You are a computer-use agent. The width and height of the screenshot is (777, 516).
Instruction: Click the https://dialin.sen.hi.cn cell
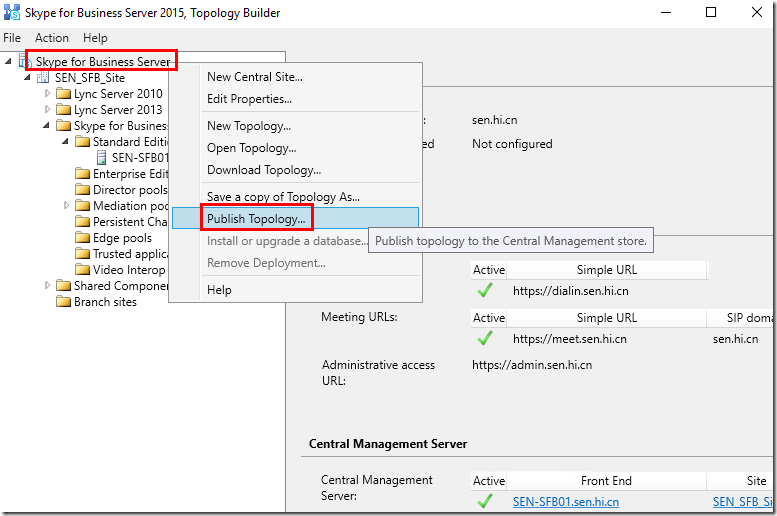[570, 291]
